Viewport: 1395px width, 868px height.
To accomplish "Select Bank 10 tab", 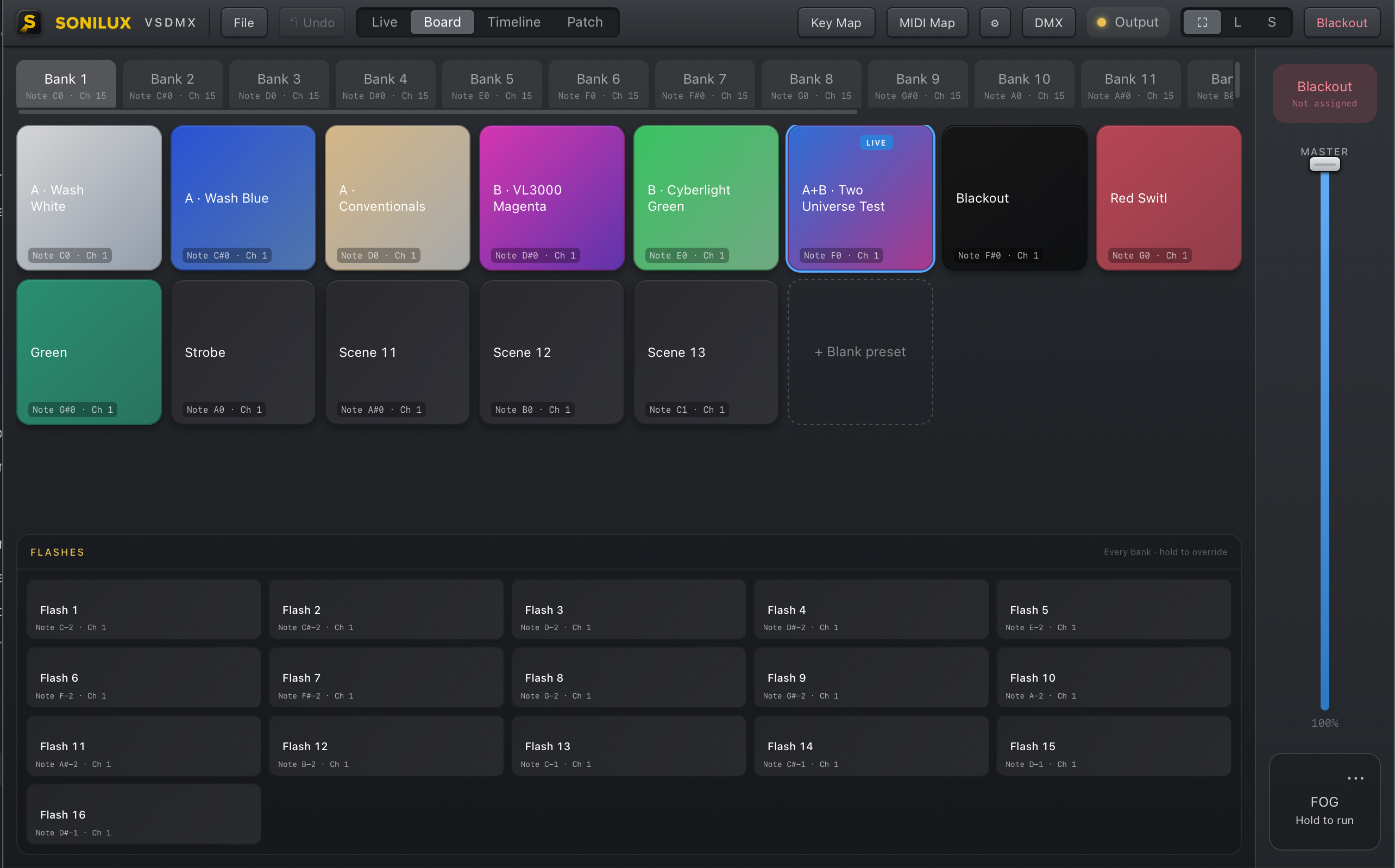I will click(1024, 84).
